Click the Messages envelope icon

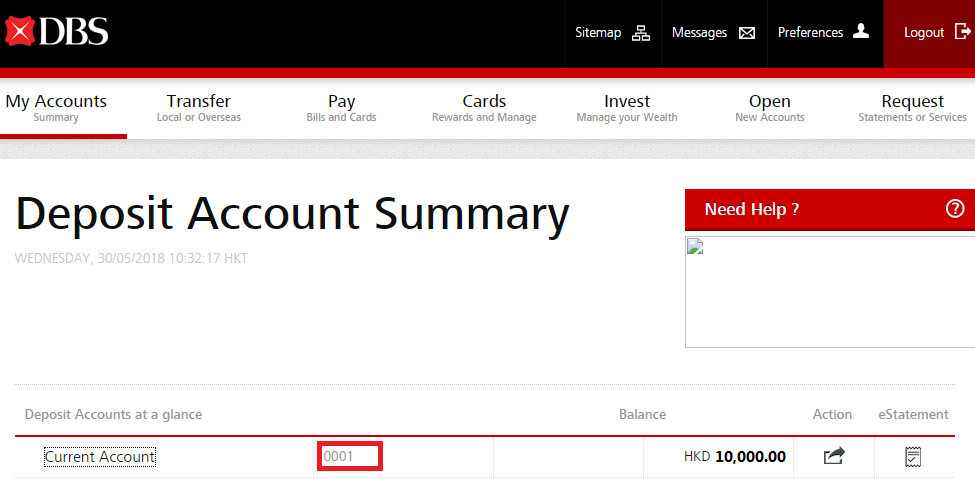[x=746, y=33]
